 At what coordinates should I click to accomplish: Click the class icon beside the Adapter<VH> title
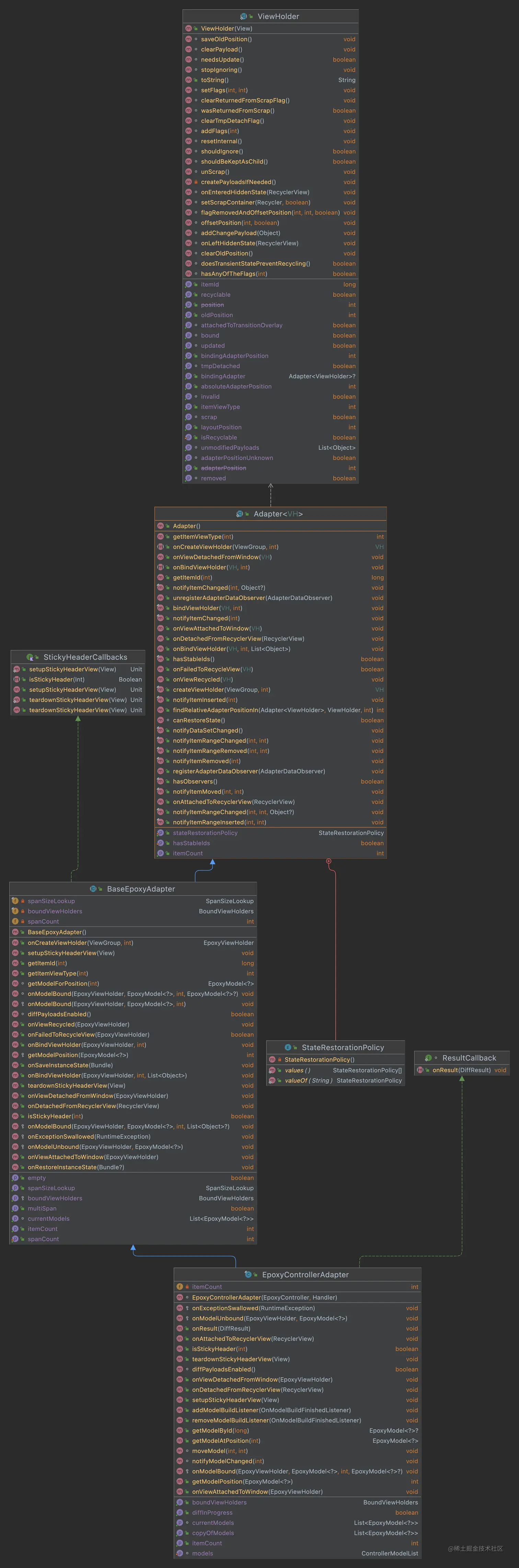(240, 514)
